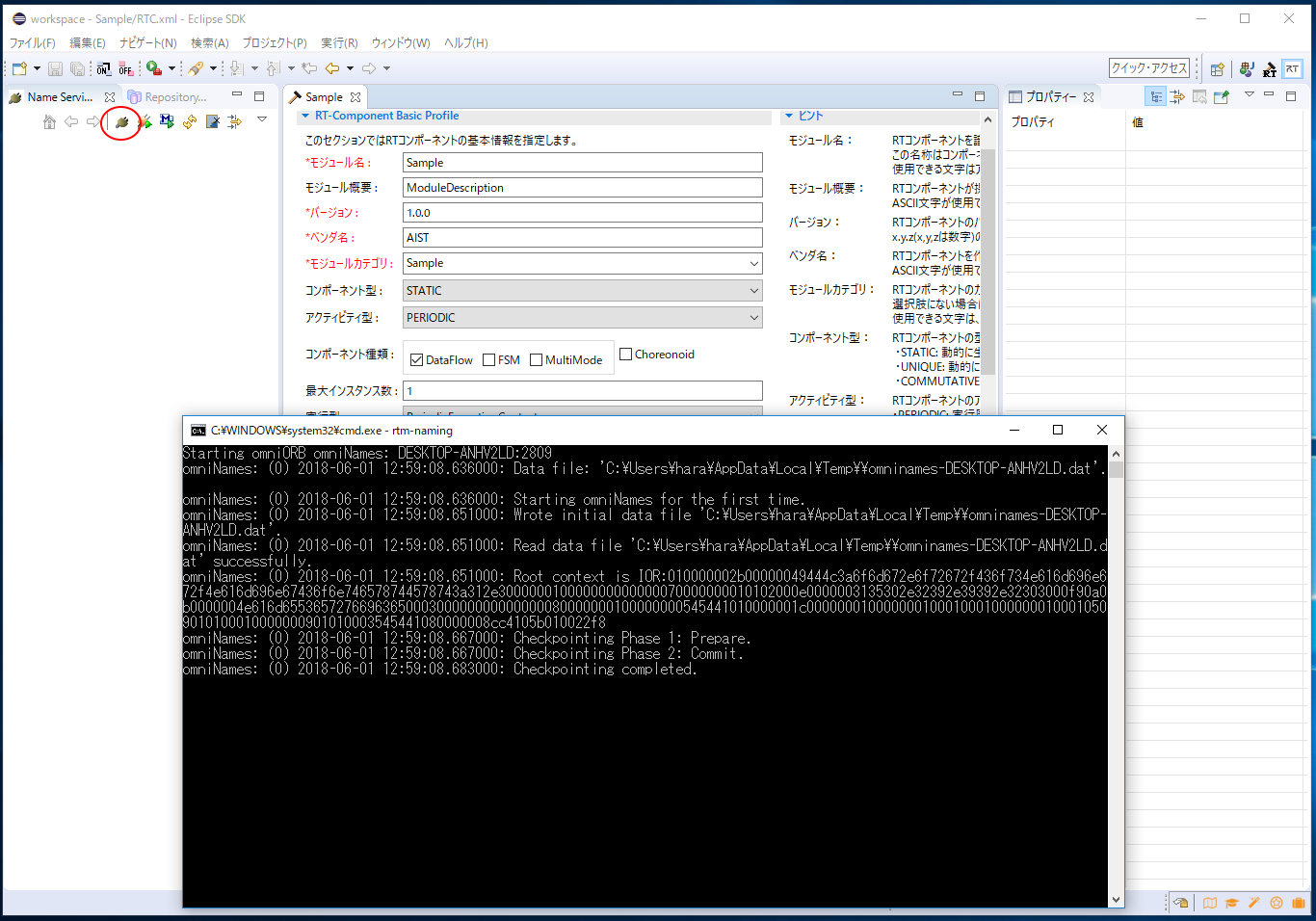Open the プロジェクト(P) menu
1316x921 pixels.
click(275, 42)
